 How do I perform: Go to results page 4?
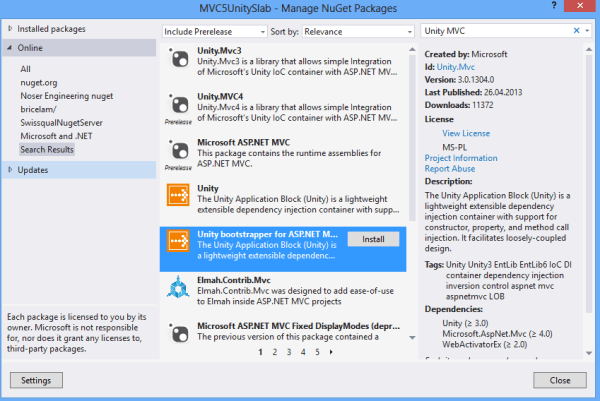[x=303, y=352]
